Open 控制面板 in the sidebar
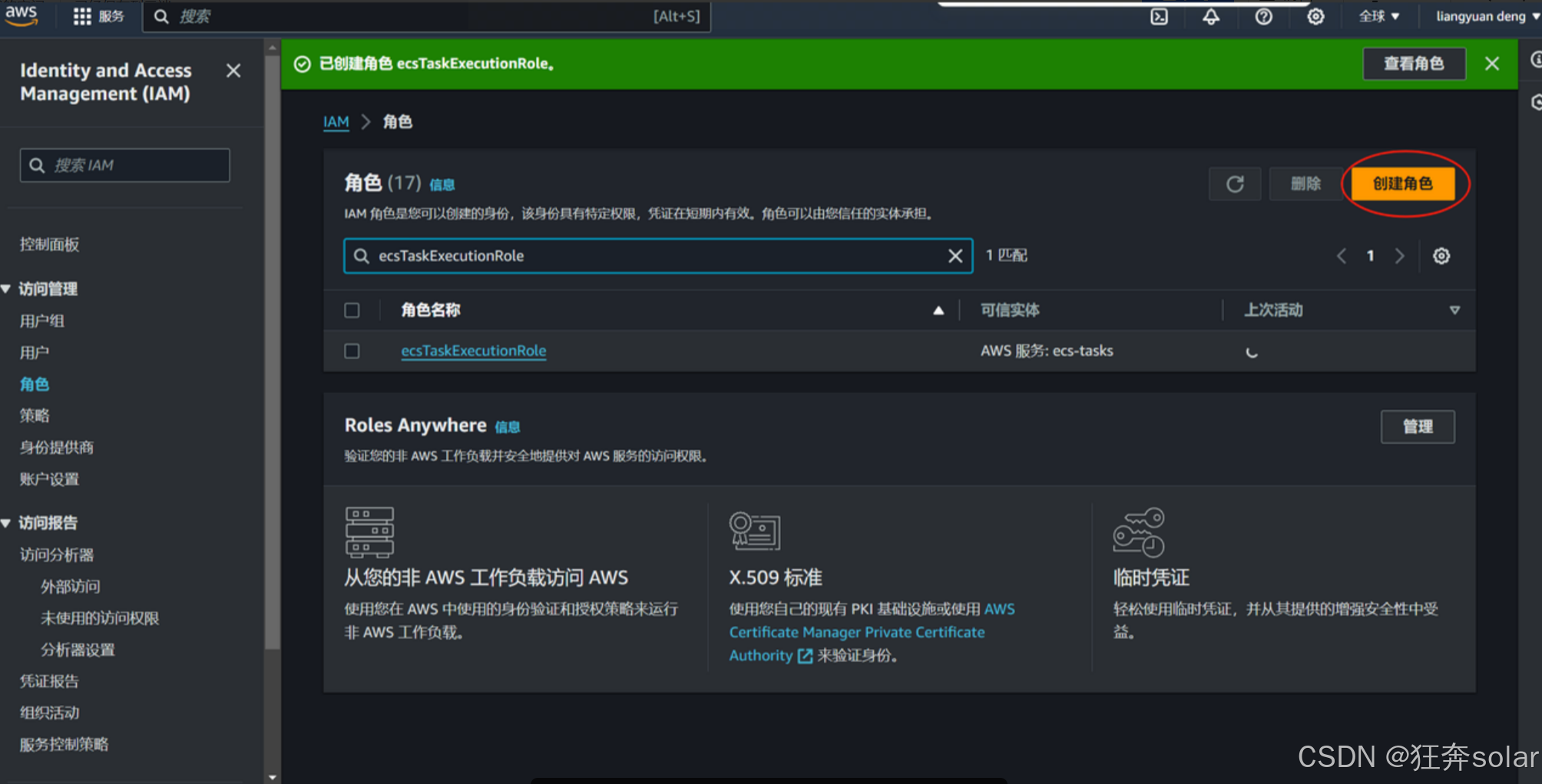The height and width of the screenshot is (784, 1542). coord(50,244)
